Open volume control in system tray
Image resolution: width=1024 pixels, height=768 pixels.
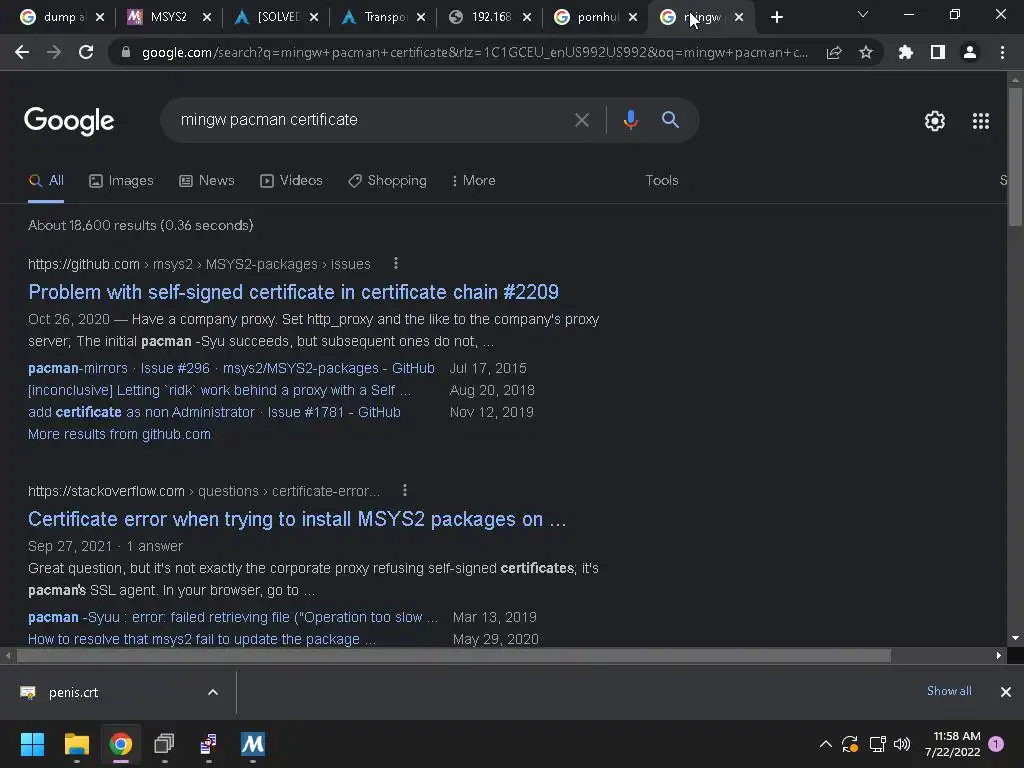(x=902, y=744)
